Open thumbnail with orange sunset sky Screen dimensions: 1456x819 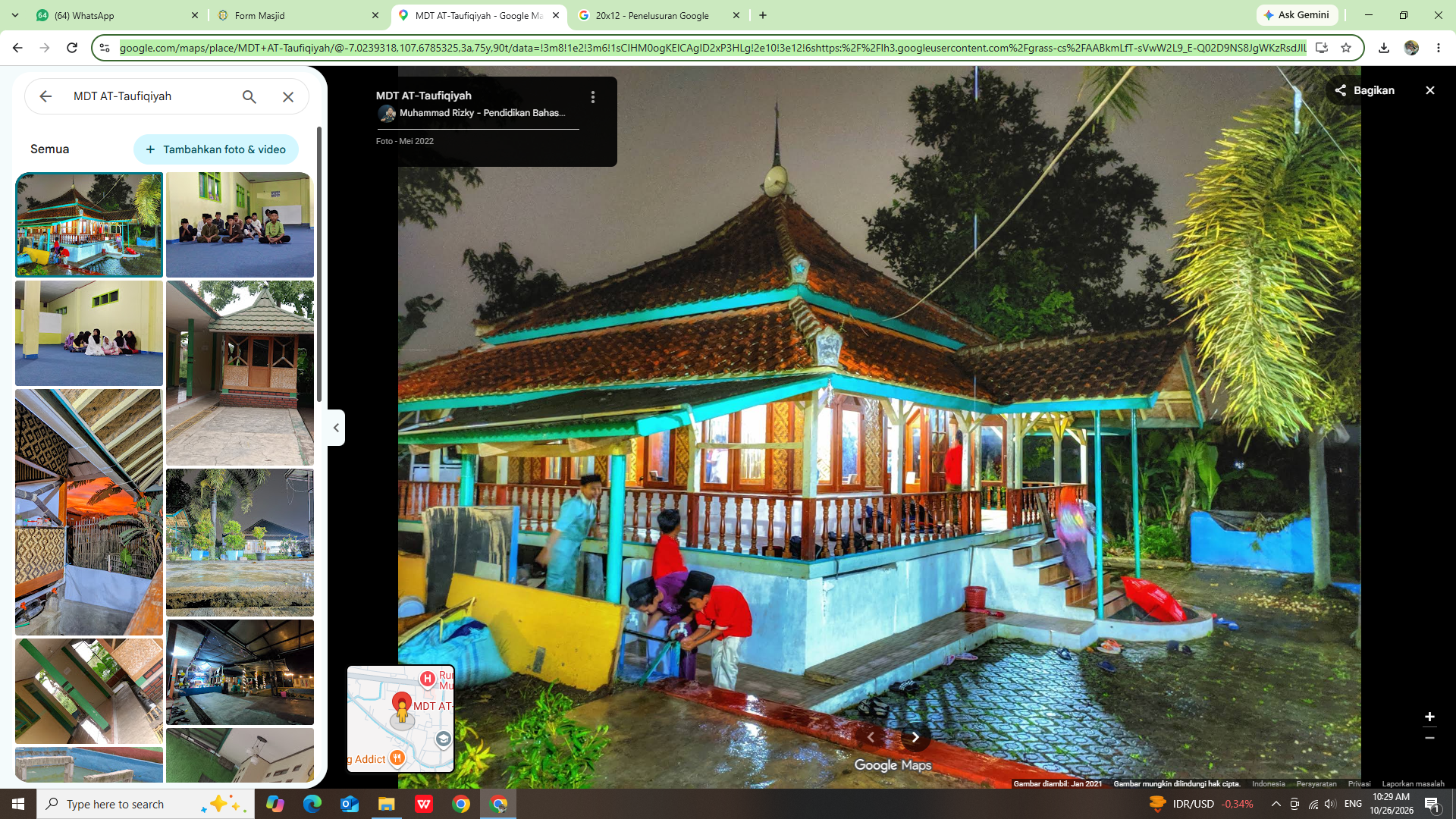tap(89, 512)
